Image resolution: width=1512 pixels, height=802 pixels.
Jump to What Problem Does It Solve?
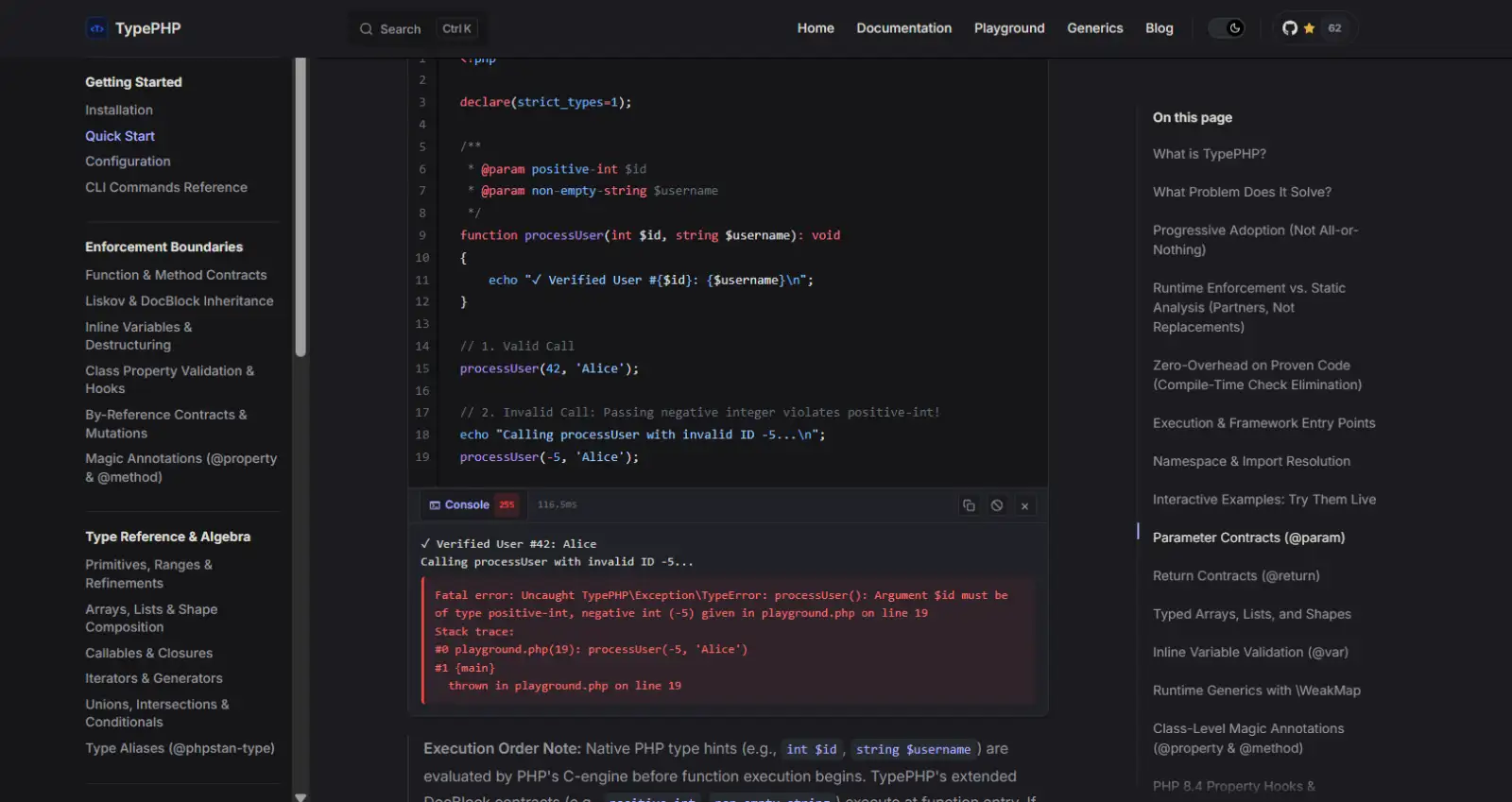tap(1242, 192)
